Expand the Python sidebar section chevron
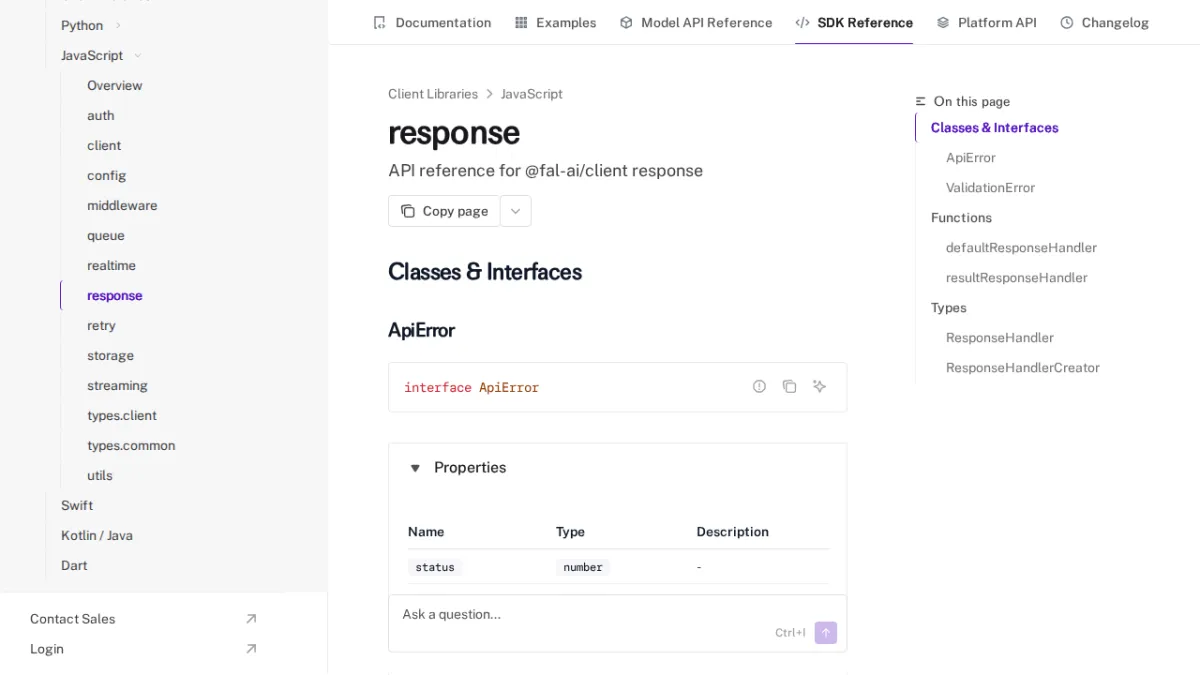Viewport: 1200px width, 675px height. pos(118,25)
